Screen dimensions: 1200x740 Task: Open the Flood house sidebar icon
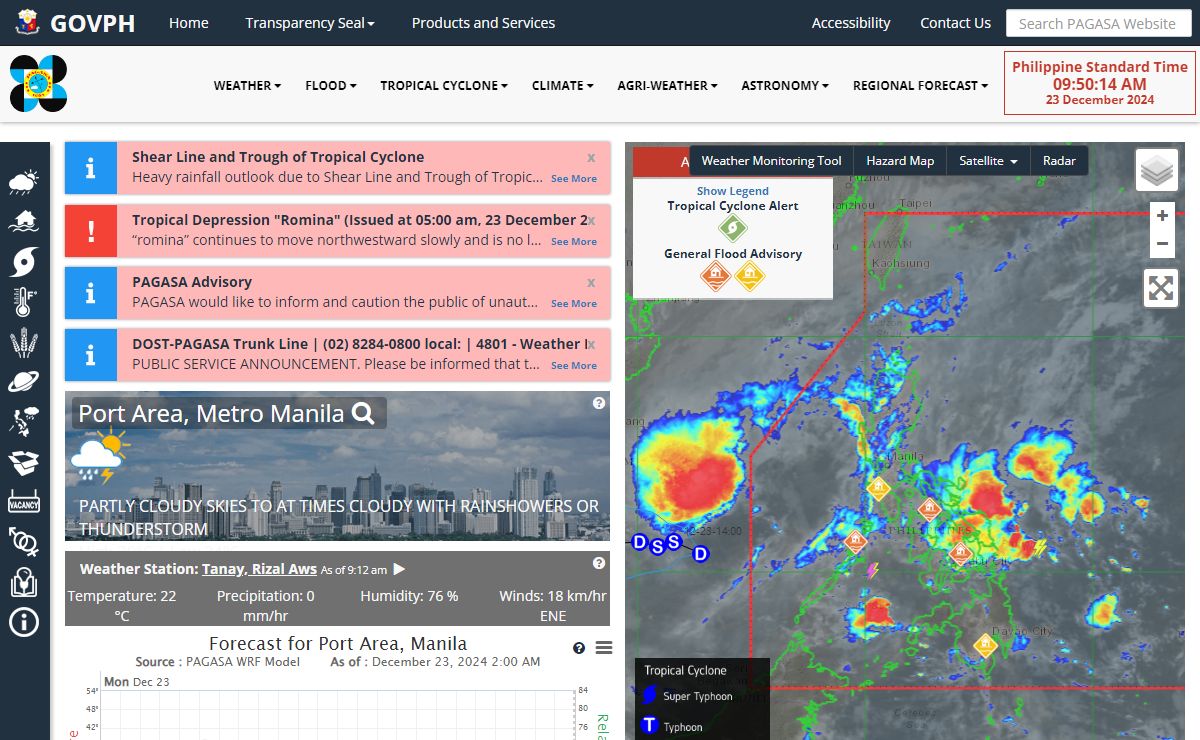point(24,221)
